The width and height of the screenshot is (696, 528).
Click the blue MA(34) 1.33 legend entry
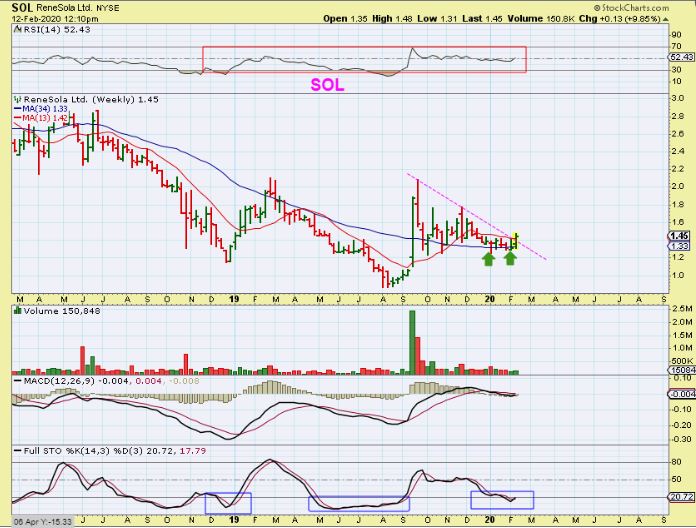point(41,109)
